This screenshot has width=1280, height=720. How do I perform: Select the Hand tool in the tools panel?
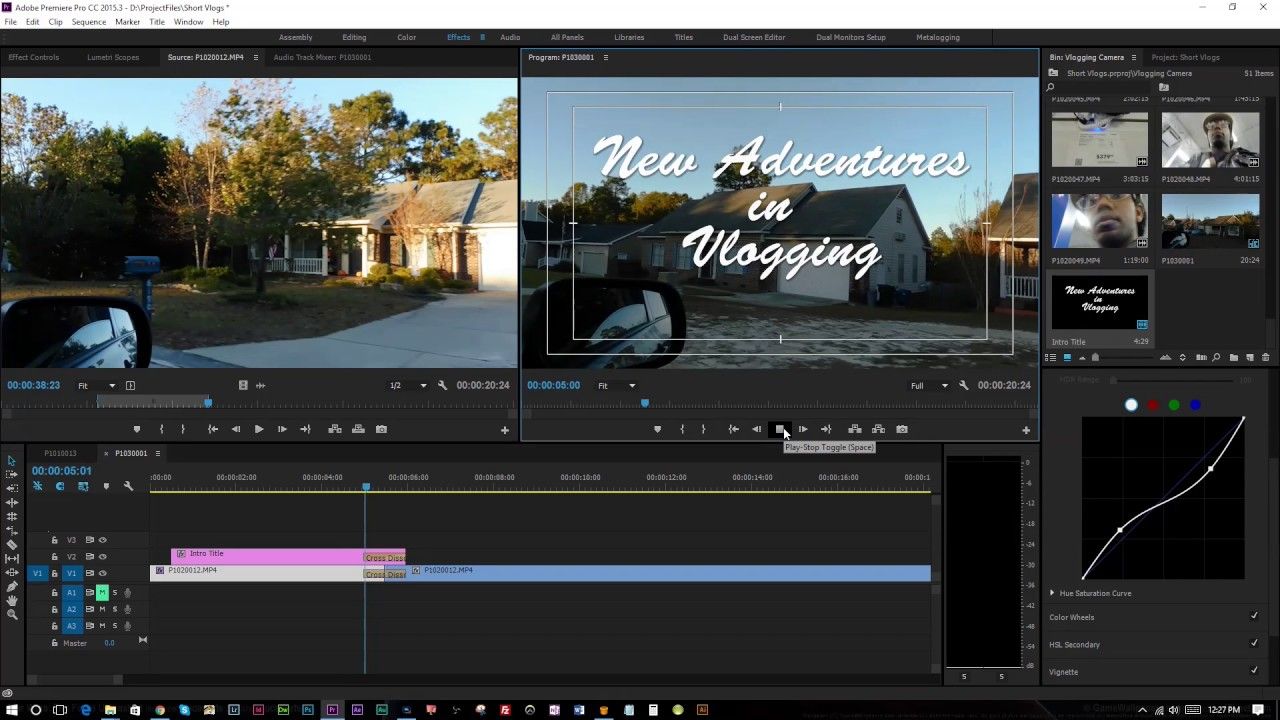12,601
